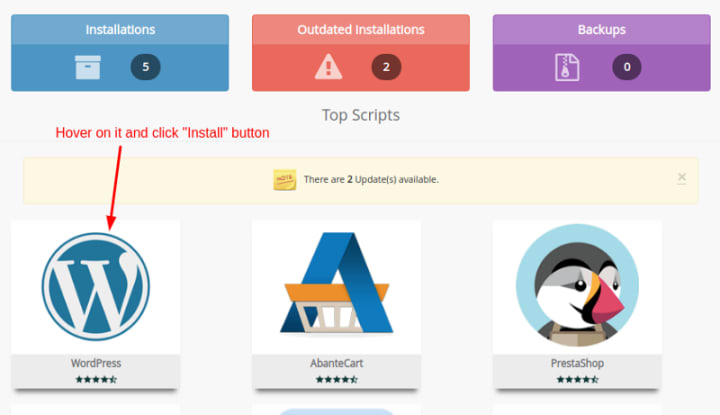Viewport: 720px width, 415px height.
Task: Click the WordPress logo
Action: pos(96,287)
